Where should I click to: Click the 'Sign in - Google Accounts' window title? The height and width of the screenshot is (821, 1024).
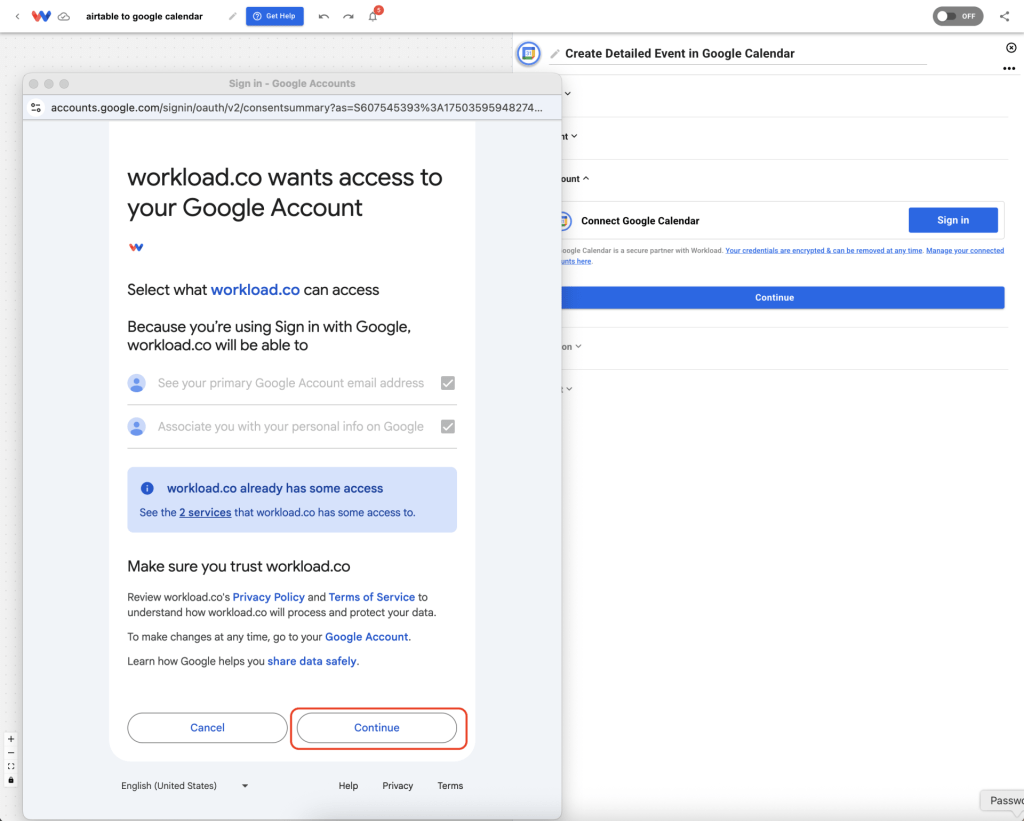tap(292, 84)
